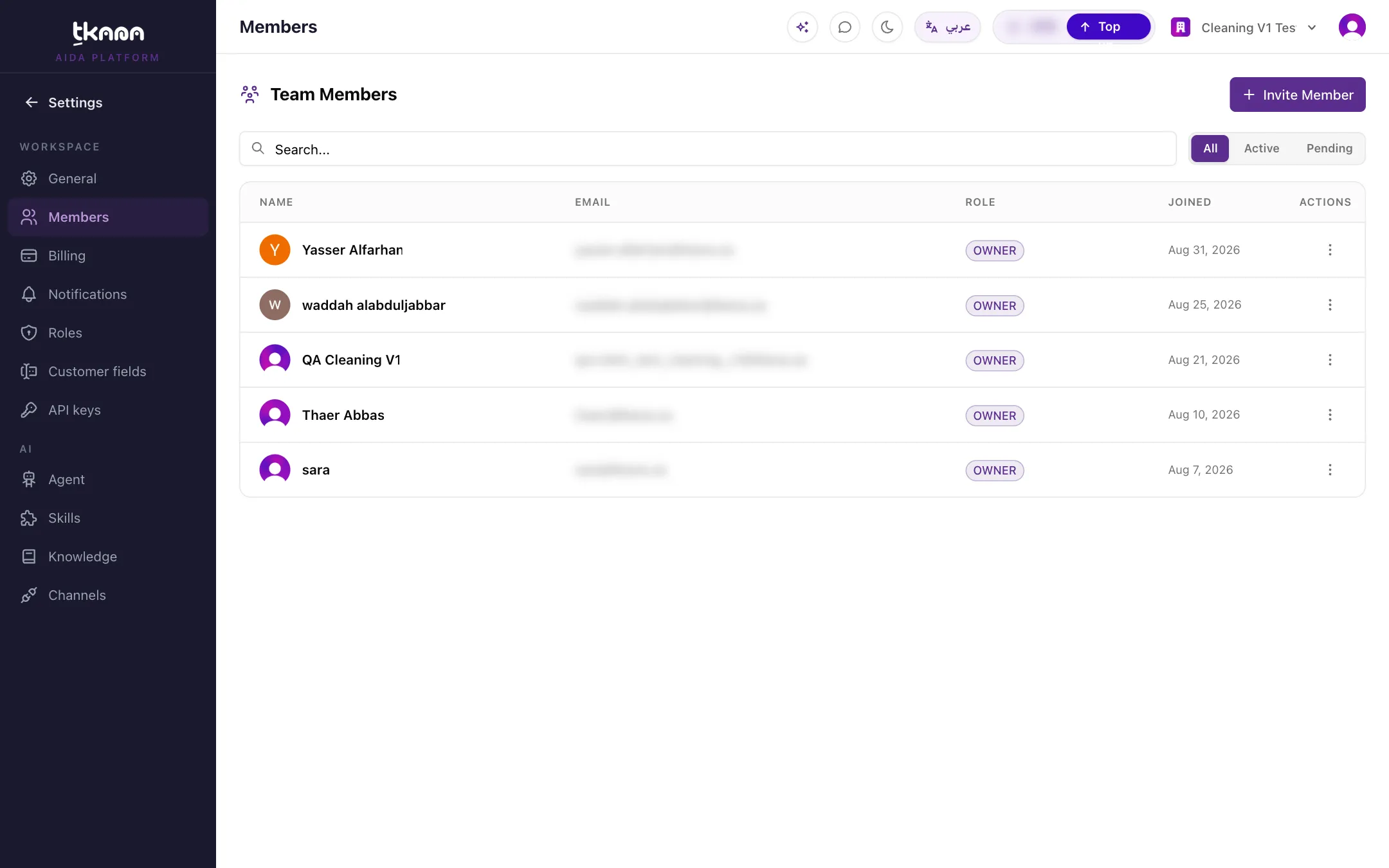Click the name 'Thaer Abbas'
1389x868 pixels.
pyautogui.click(x=343, y=415)
